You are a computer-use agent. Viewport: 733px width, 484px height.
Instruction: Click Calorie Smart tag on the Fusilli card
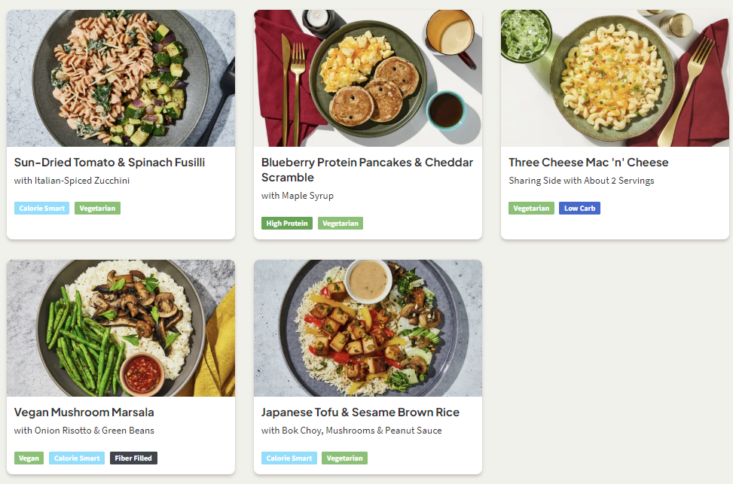coord(41,208)
